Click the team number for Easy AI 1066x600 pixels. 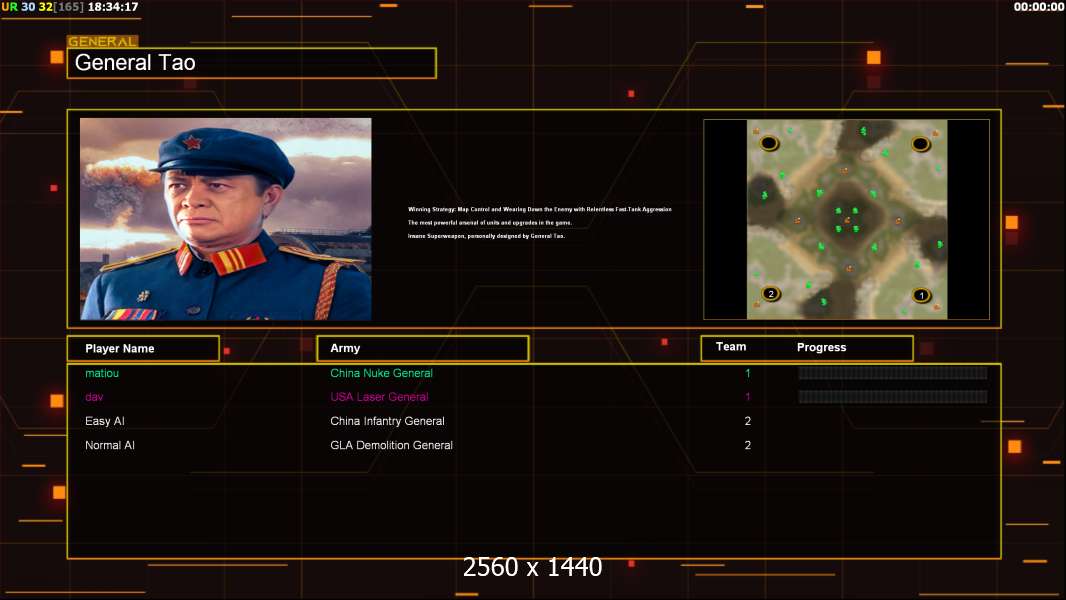(x=748, y=421)
